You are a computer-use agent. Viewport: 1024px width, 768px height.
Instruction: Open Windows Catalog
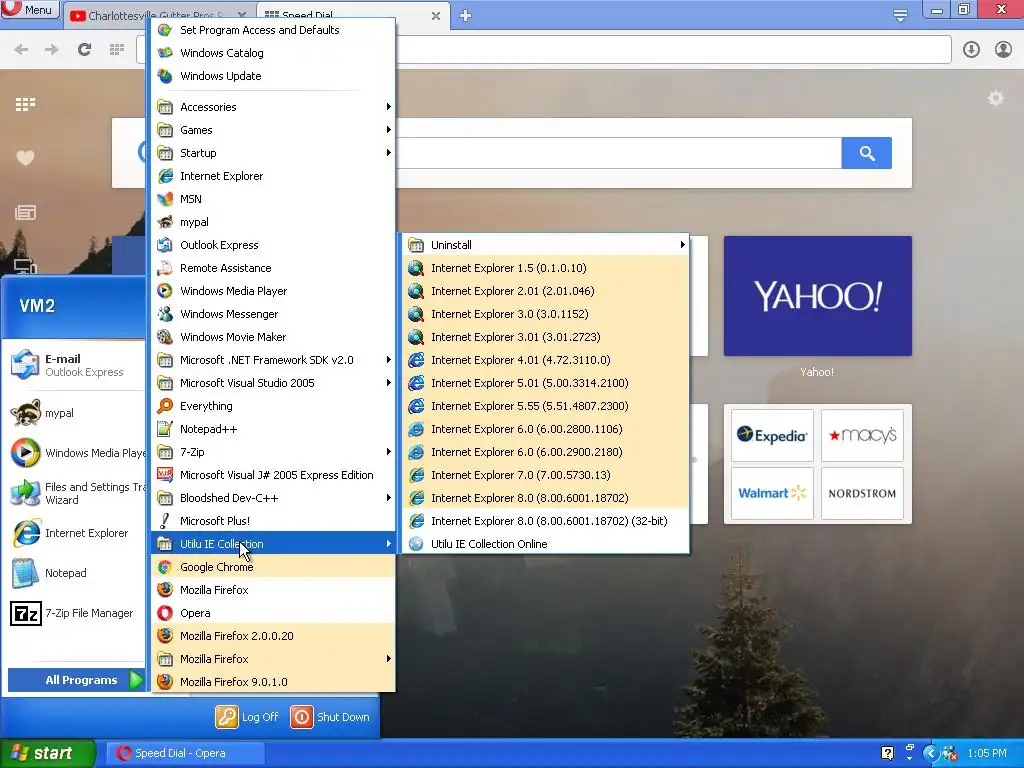tap(273, 53)
